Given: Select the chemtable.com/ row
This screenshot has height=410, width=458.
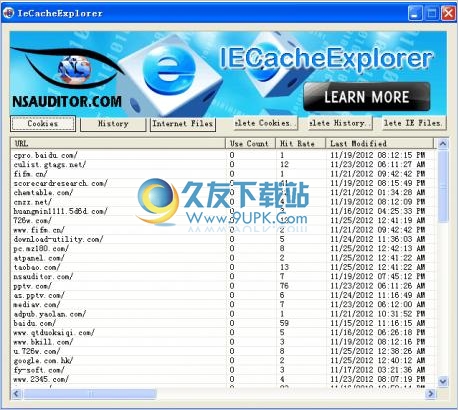Looking at the screenshot, I should click(x=223, y=192).
